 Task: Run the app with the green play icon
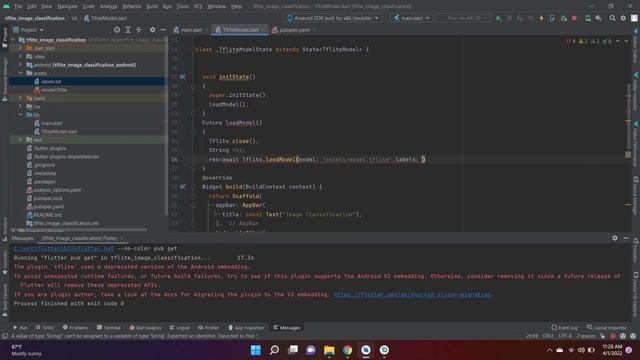[498, 18]
